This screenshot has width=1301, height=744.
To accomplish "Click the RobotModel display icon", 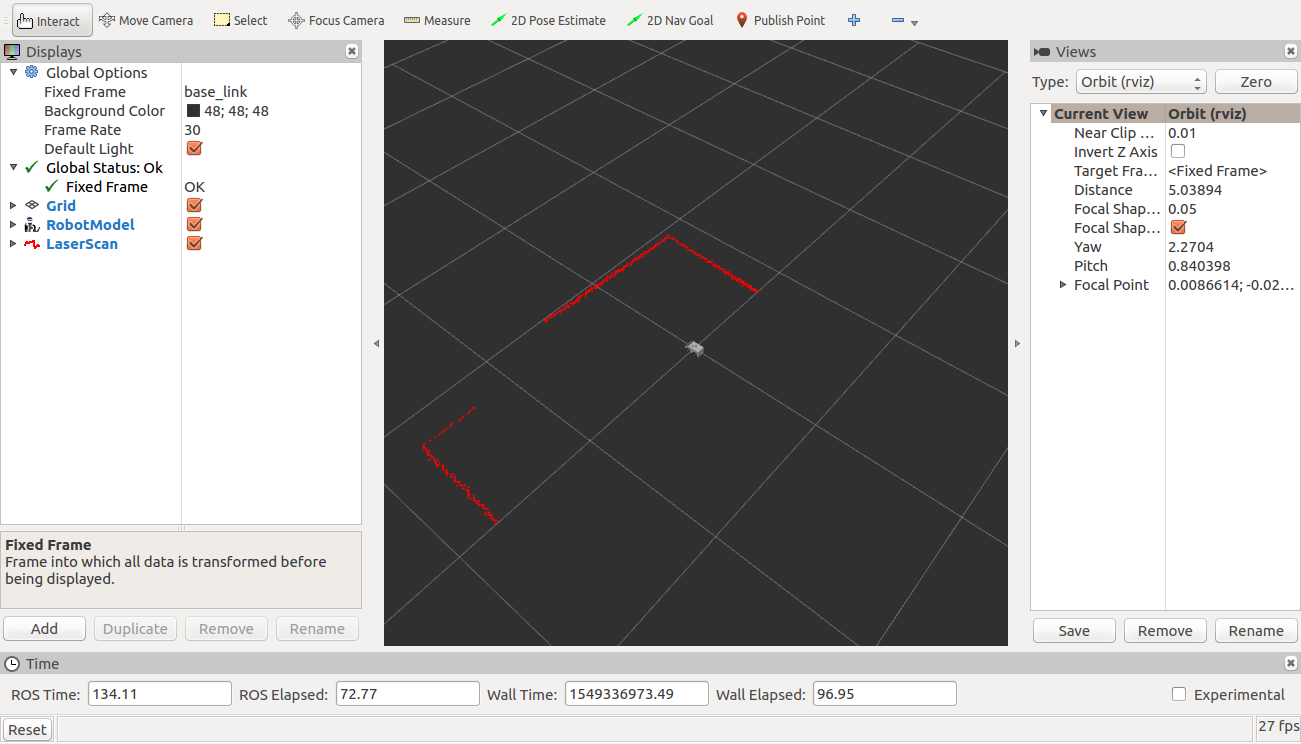I will (x=31, y=225).
